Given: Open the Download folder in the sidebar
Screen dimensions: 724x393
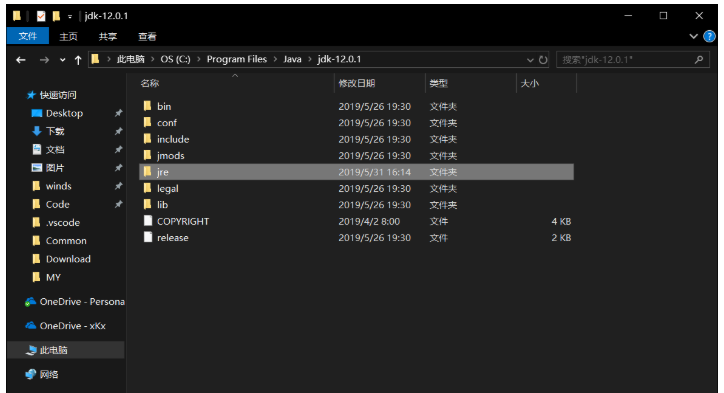Looking at the screenshot, I should tap(68, 259).
